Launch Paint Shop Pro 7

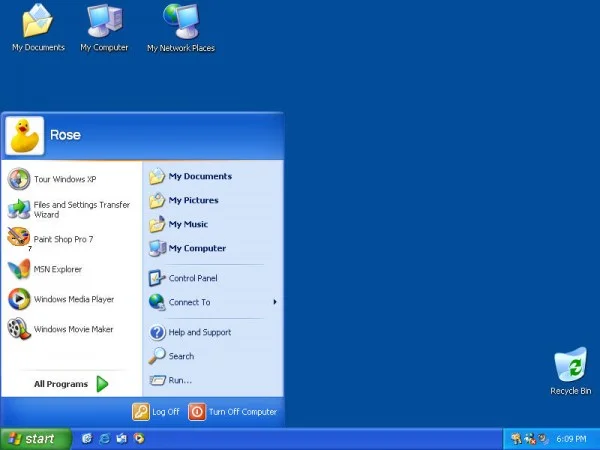pos(62,239)
